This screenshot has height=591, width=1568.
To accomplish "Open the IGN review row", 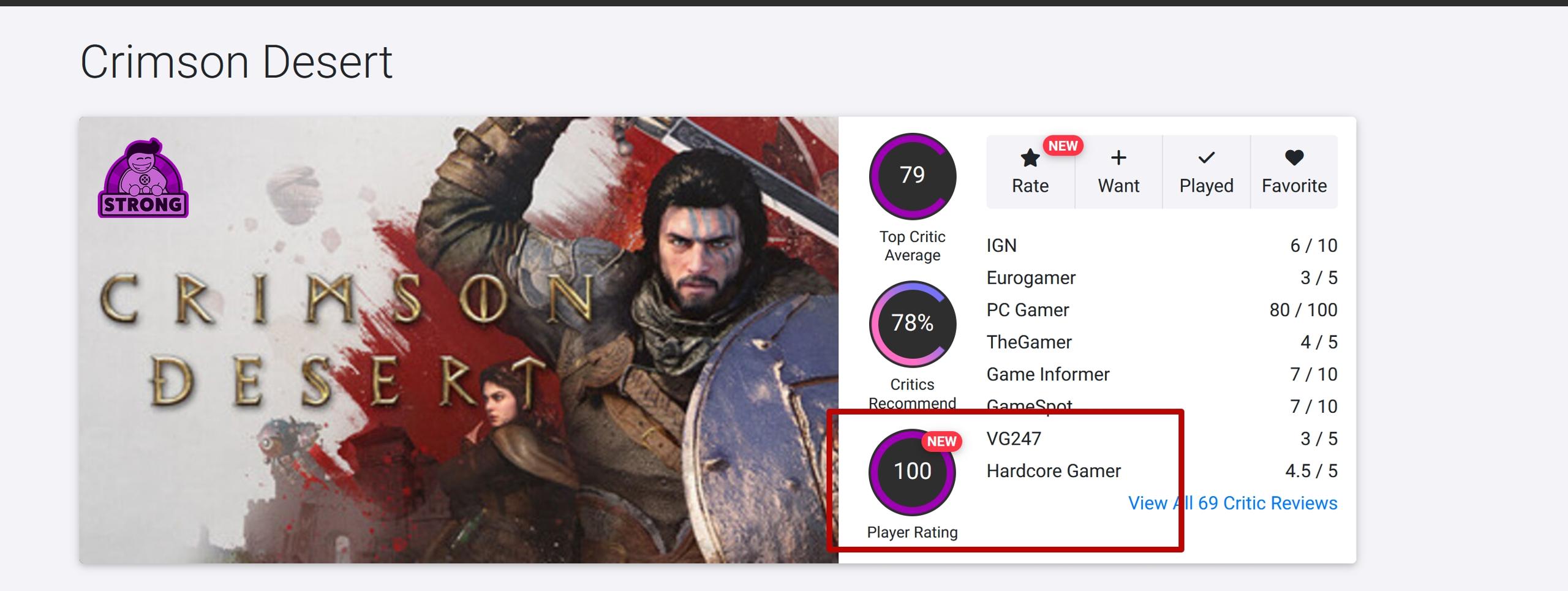I will (1001, 246).
